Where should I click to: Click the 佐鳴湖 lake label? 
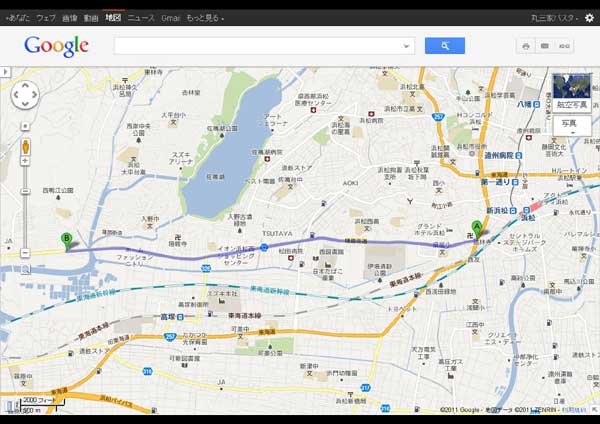pyautogui.click(x=215, y=177)
